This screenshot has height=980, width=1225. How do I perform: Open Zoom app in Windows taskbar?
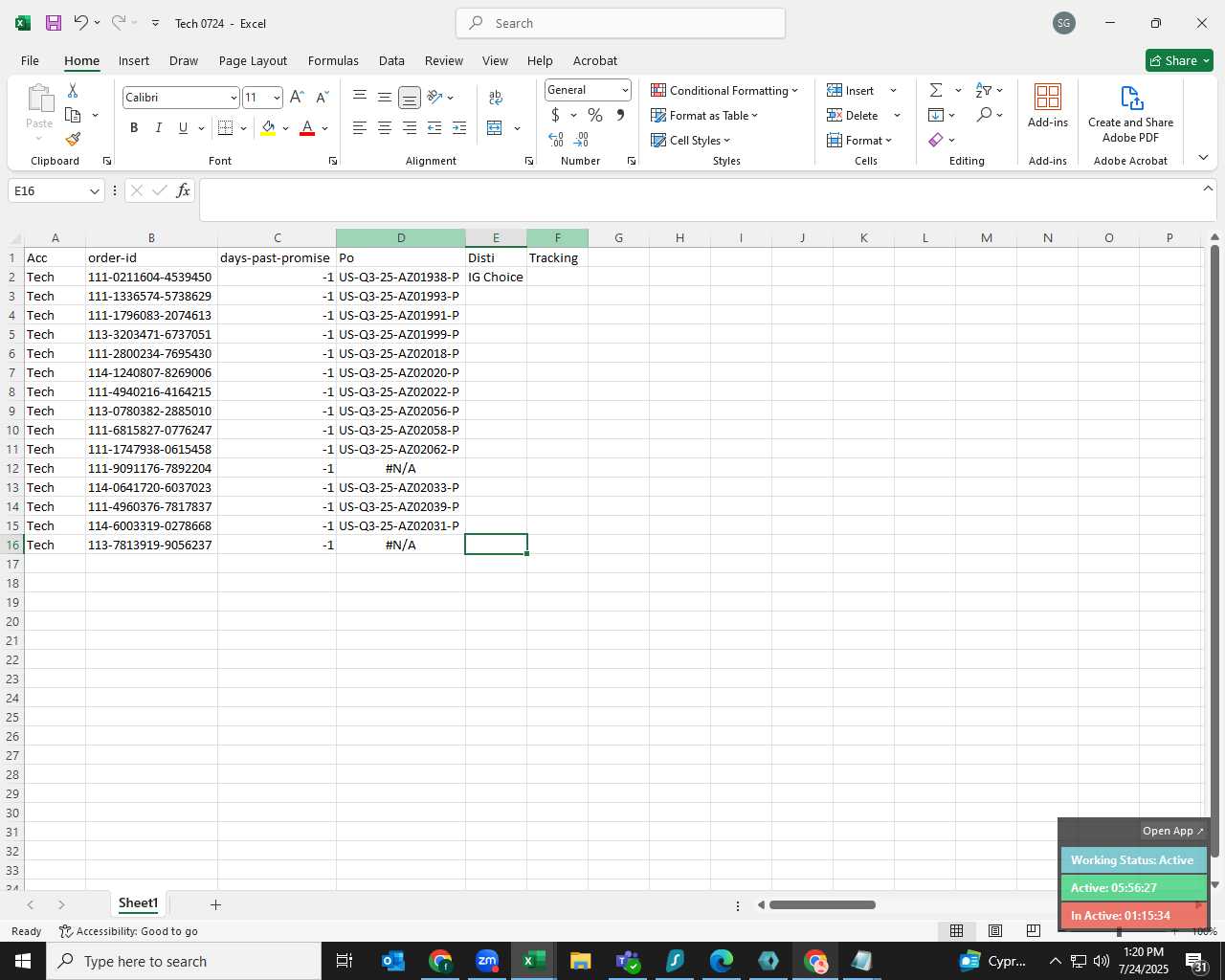click(487, 961)
